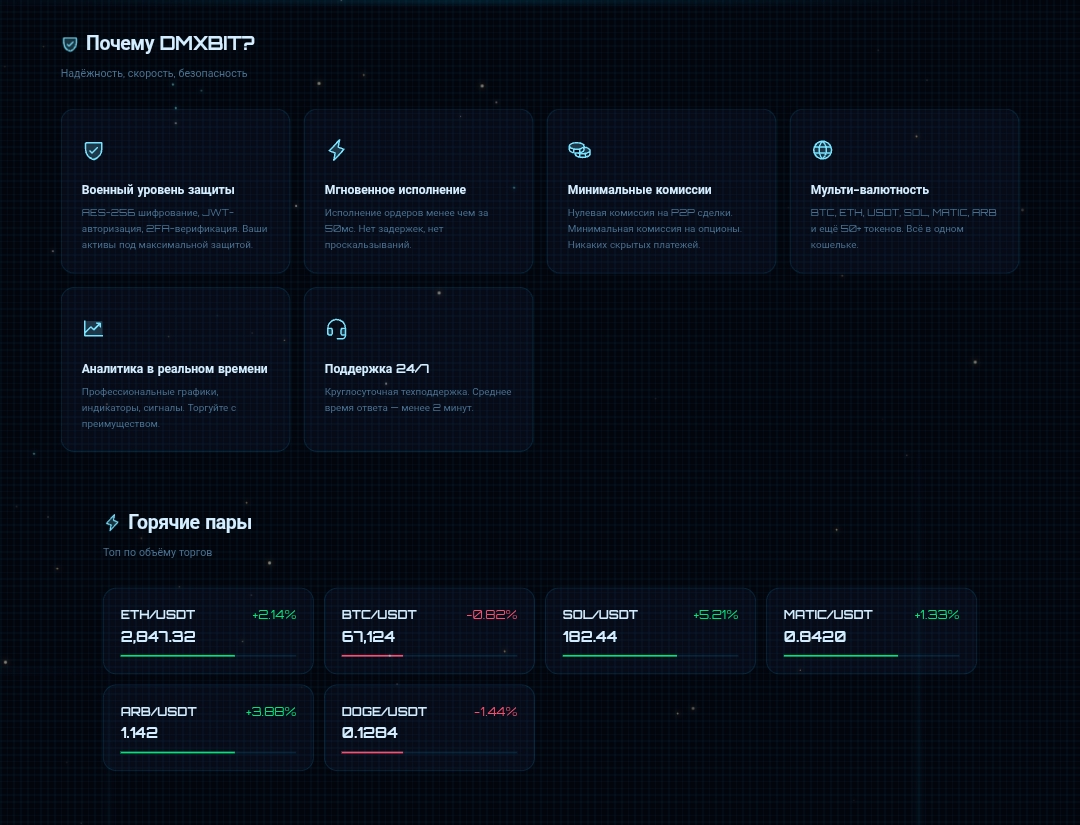
Task: Click the +1.33% change value
Action: tap(937, 614)
